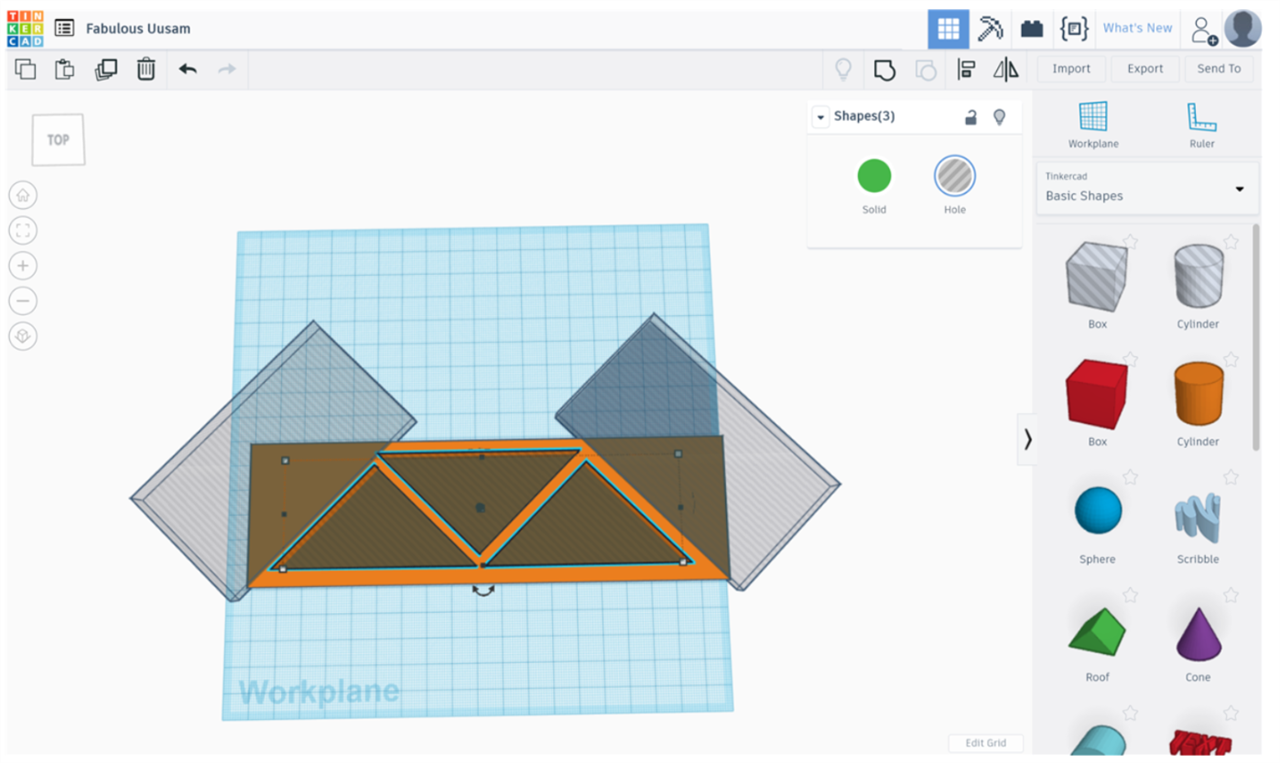Image resolution: width=1280 pixels, height=763 pixels.
Task: Click the Mirror tool icon
Action: (1006, 69)
